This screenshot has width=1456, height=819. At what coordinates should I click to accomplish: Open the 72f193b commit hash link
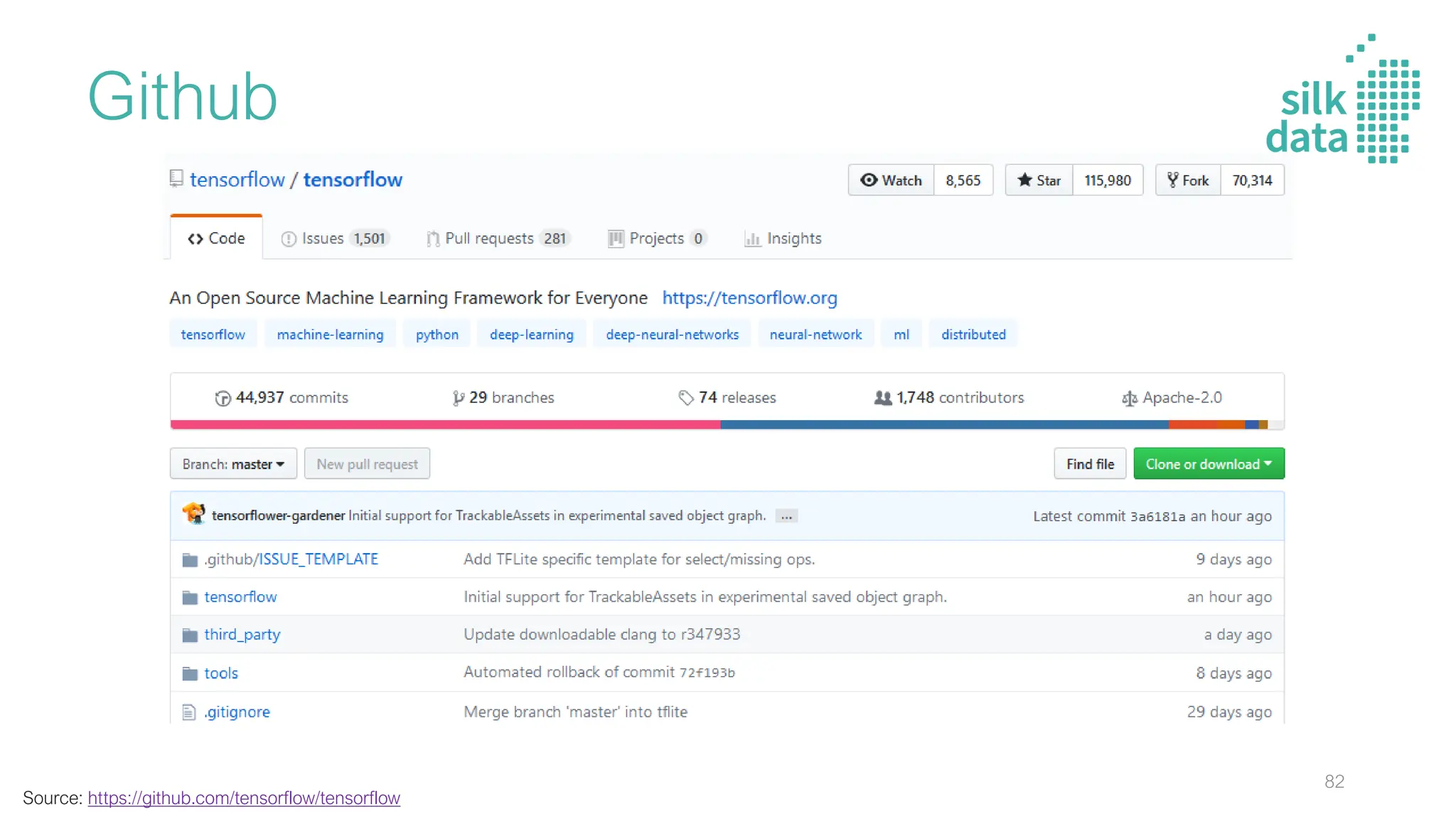click(x=707, y=673)
